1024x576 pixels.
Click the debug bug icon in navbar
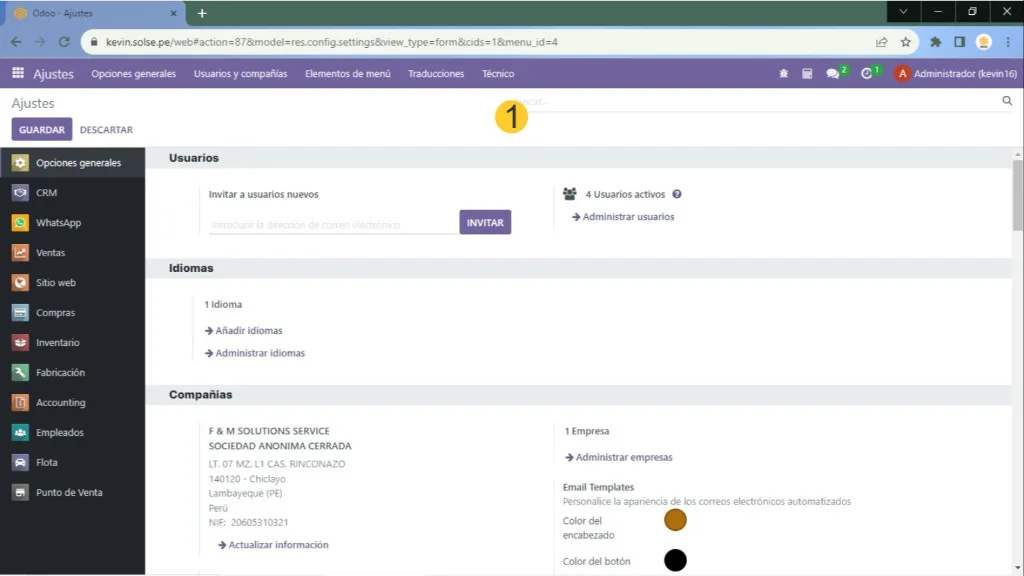[x=783, y=74]
